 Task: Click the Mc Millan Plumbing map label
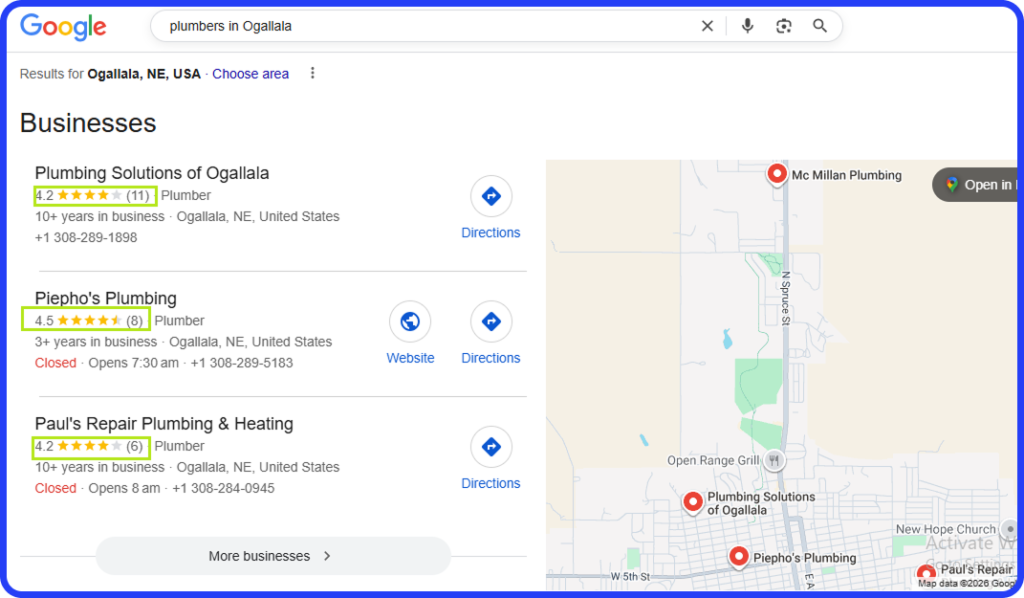click(x=846, y=175)
